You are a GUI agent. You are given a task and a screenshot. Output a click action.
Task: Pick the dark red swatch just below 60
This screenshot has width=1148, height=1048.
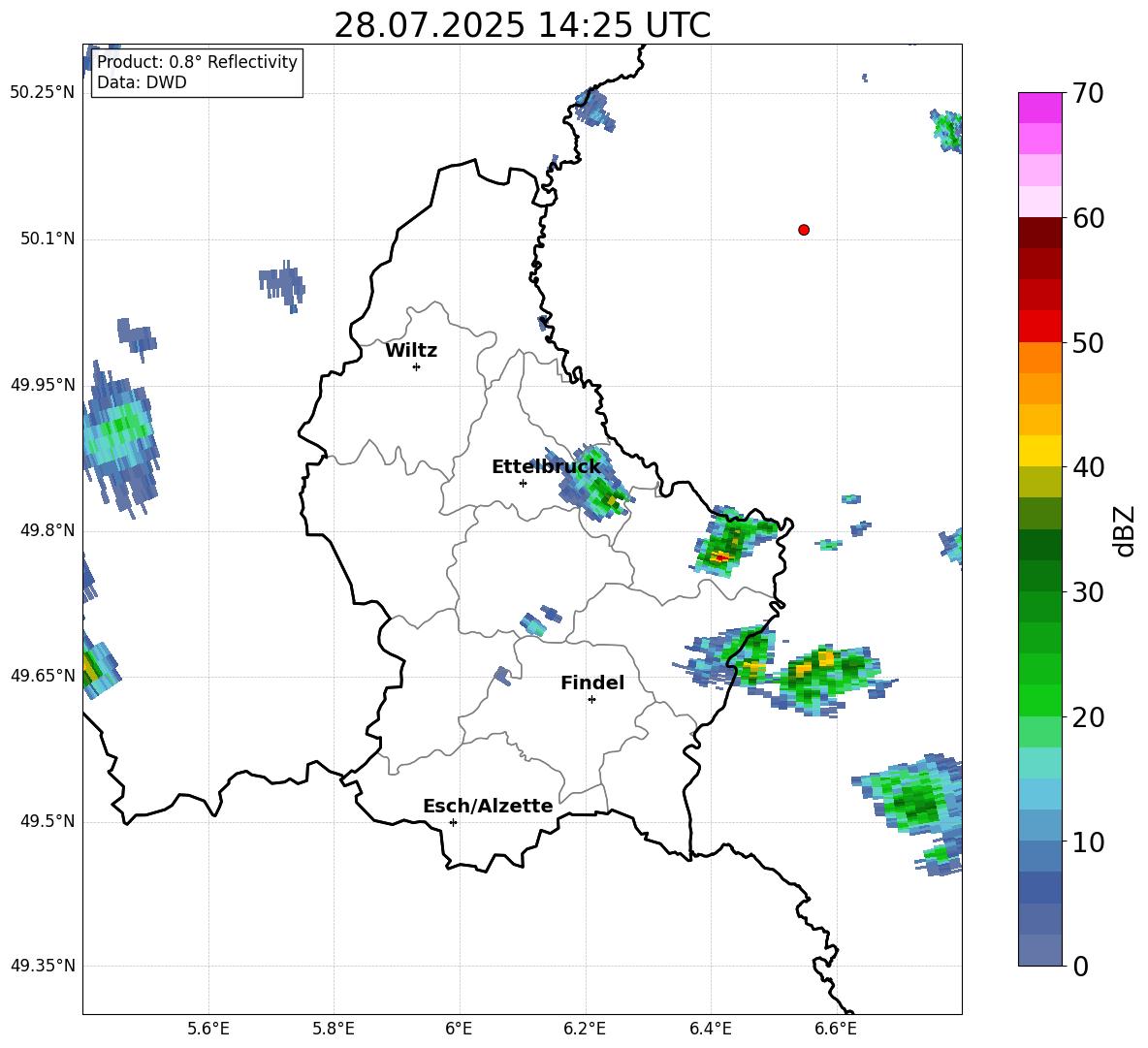1039,233
